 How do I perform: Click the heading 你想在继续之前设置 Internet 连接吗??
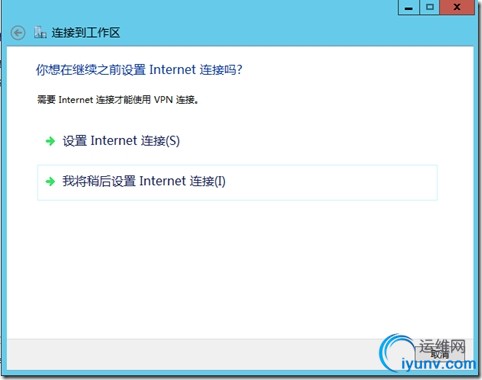(139, 70)
